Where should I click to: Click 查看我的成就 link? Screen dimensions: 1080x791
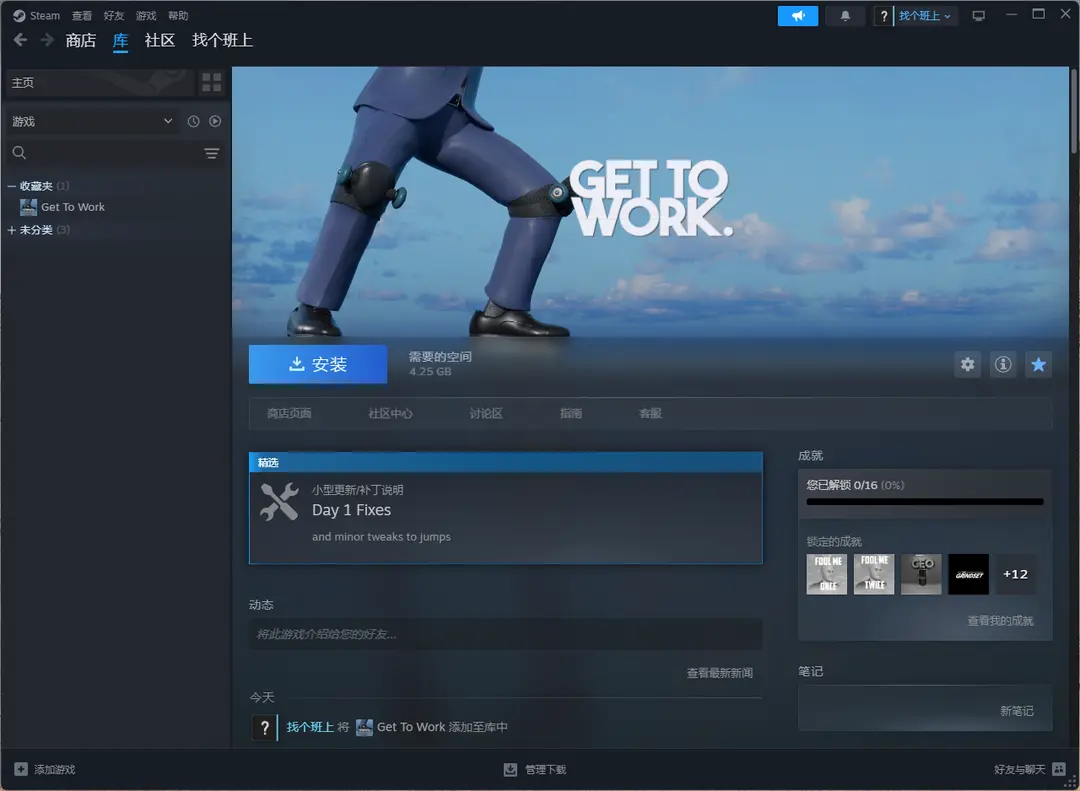[1000, 621]
